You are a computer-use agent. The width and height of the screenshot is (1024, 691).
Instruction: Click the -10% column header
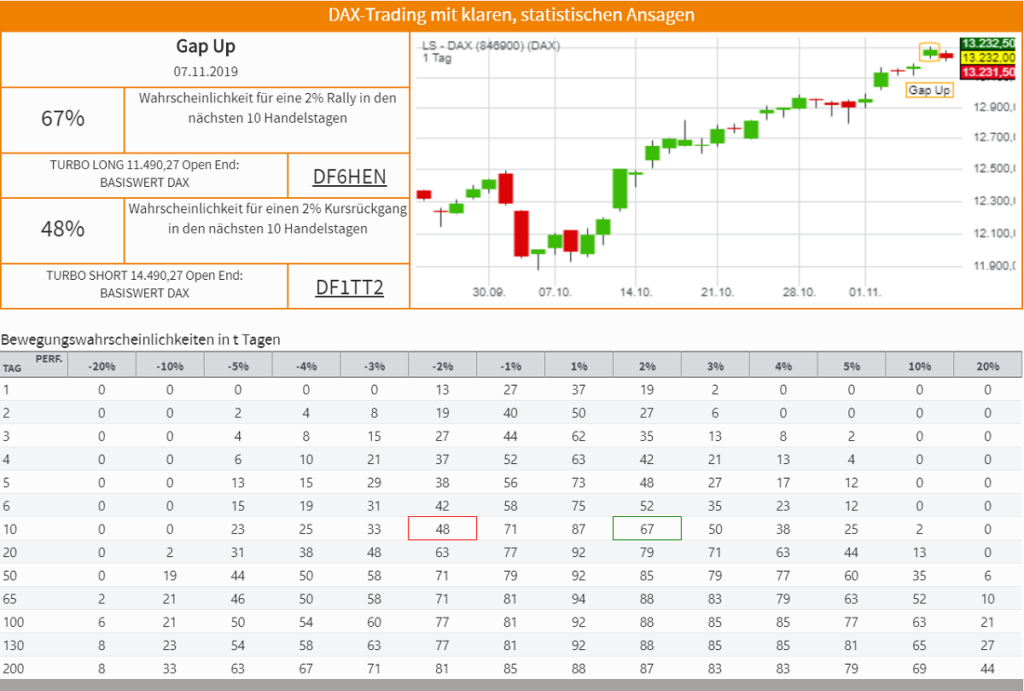click(170, 366)
